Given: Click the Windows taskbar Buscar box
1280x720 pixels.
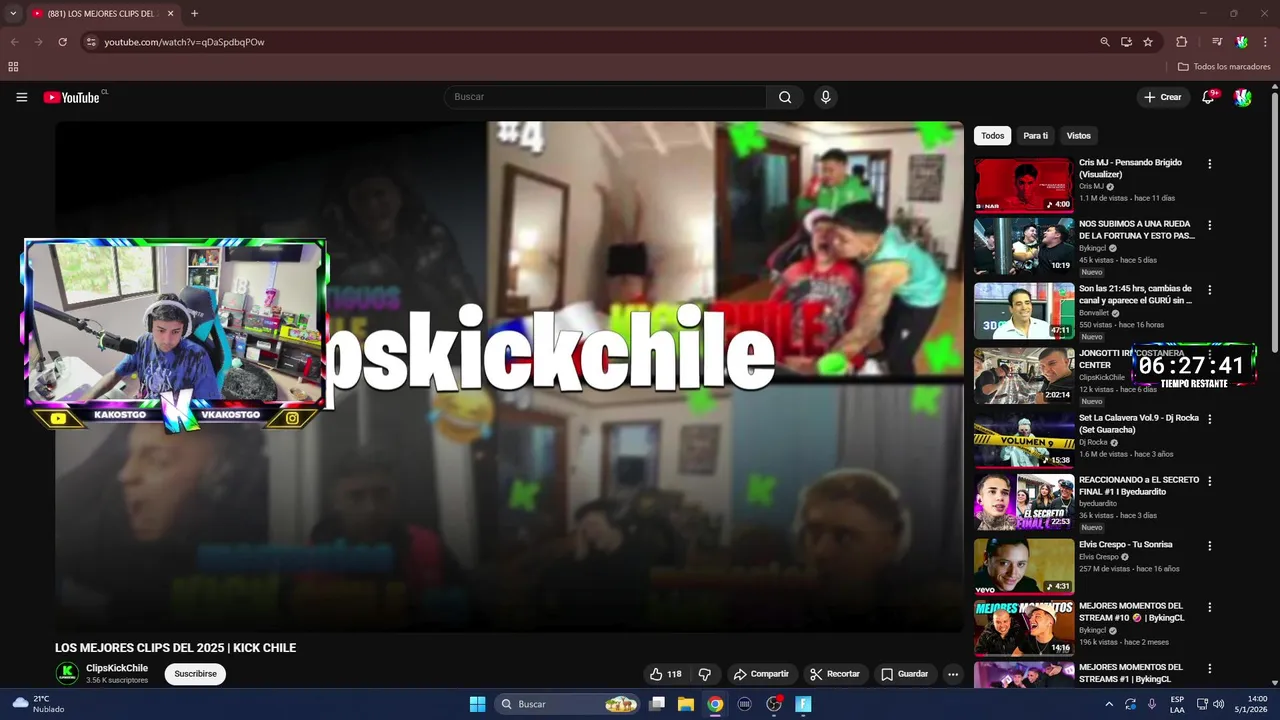Looking at the screenshot, I should click(569, 704).
